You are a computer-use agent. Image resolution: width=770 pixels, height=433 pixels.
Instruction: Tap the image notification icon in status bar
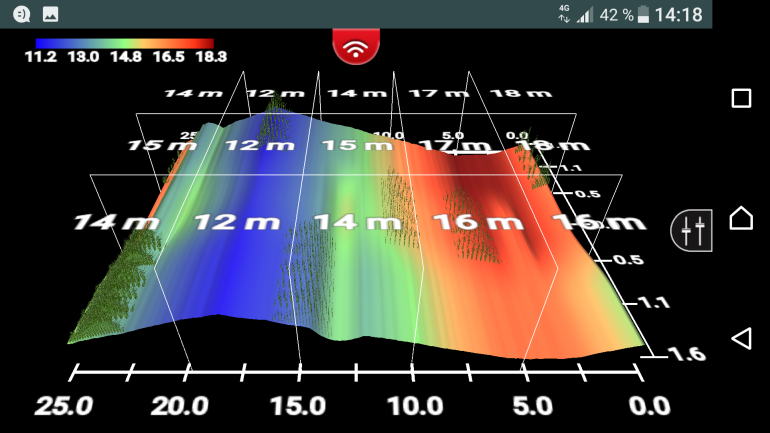coord(50,14)
